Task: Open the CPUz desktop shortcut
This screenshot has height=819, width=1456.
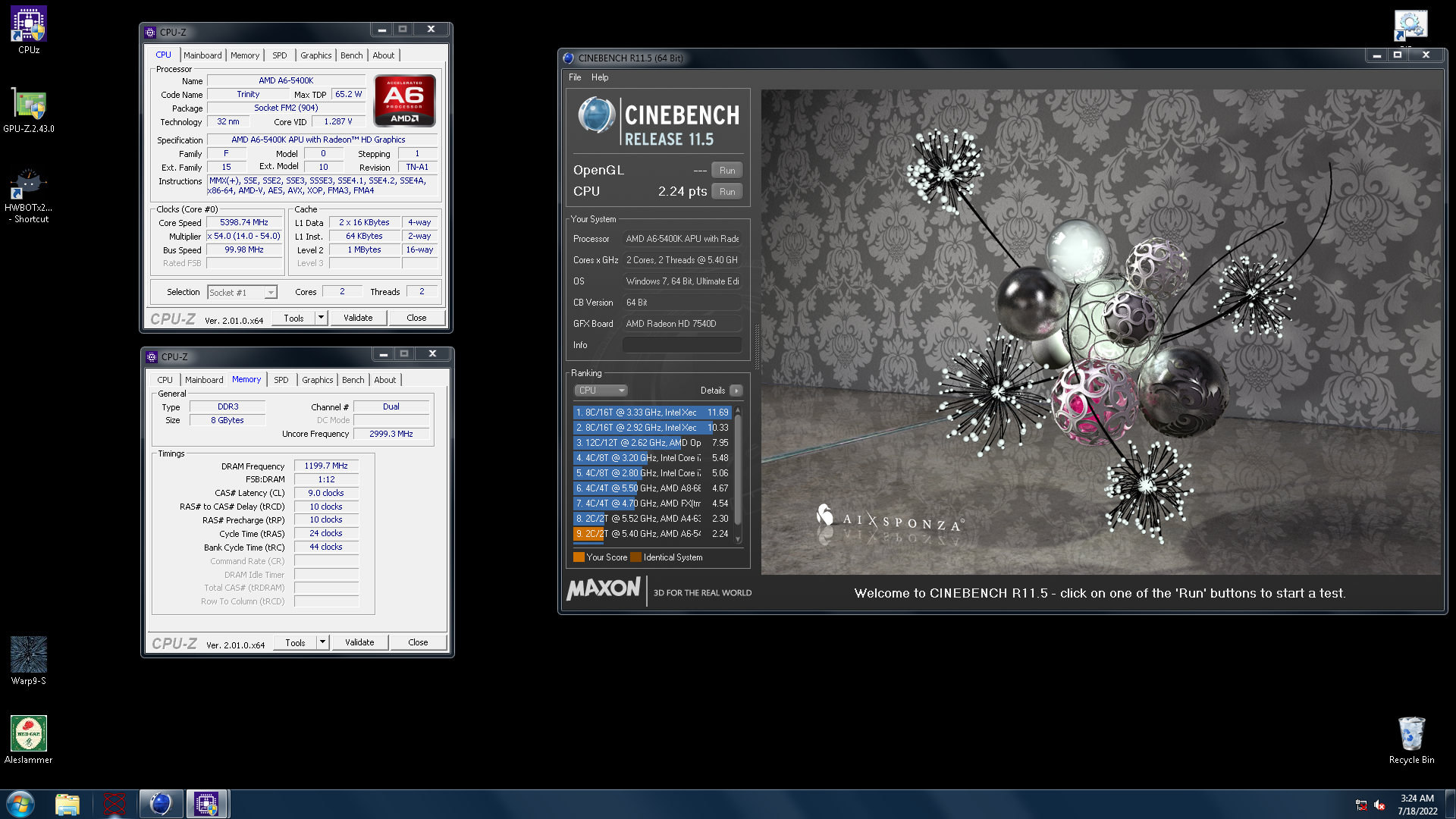Action: tap(29, 30)
